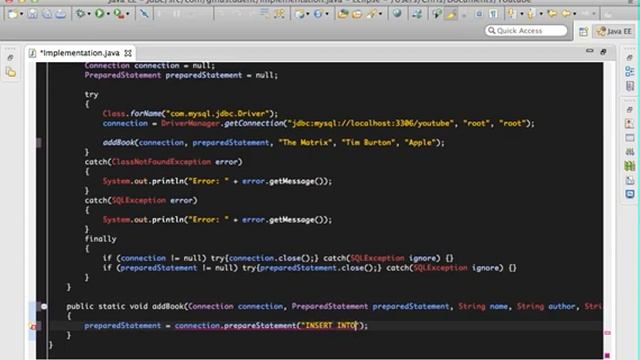640x360 pixels.
Task: Click the "The Matrix" string argument
Action: pyautogui.click(x=305, y=142)
